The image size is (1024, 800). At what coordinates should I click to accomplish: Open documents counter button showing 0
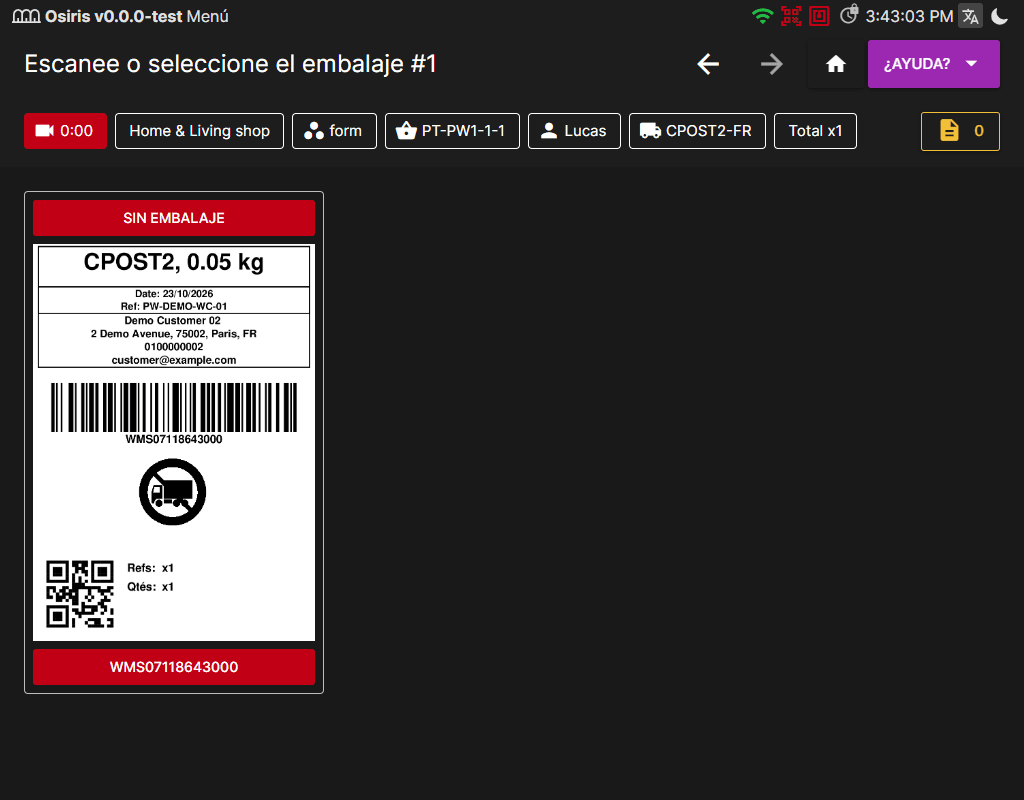pyautogui.click(x=960, y=131)
